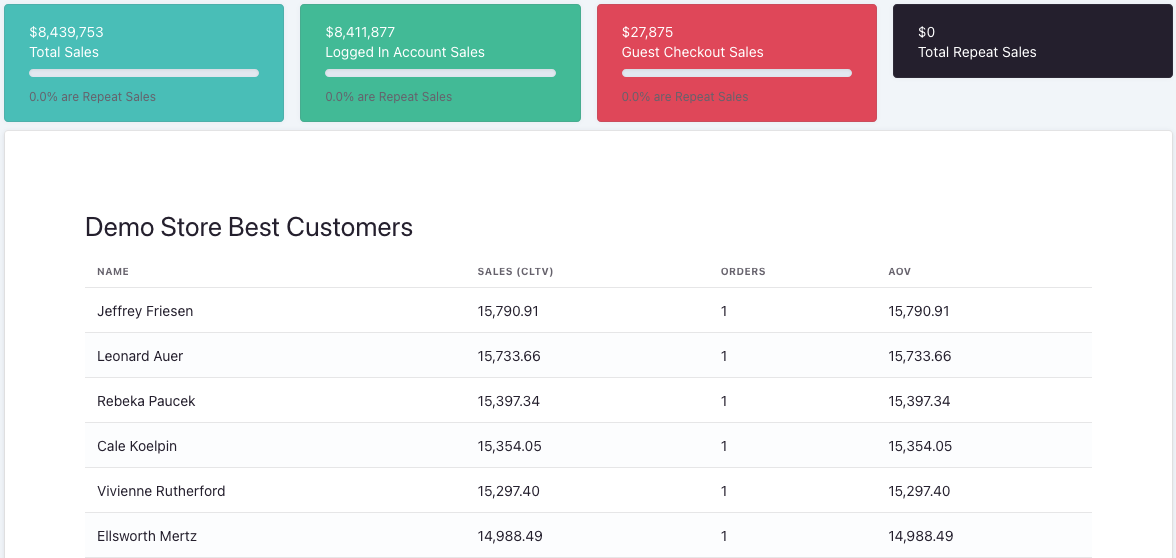Click the dark Total Repeat Sales card
1176x558 pixels.
pyautogui.click(x=1032, y=42)
